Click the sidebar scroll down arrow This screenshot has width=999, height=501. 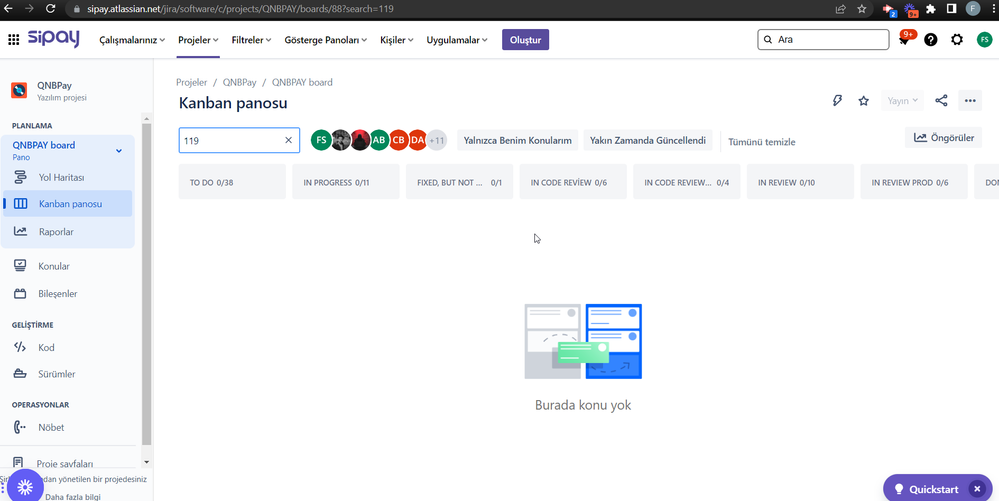click(x=147, y=461)
